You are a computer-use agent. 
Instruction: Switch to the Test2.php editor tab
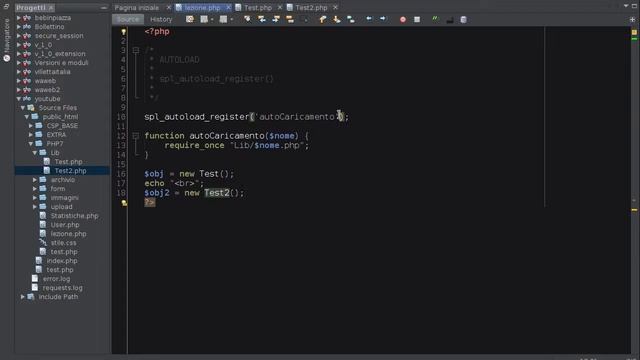click(311, 7)
